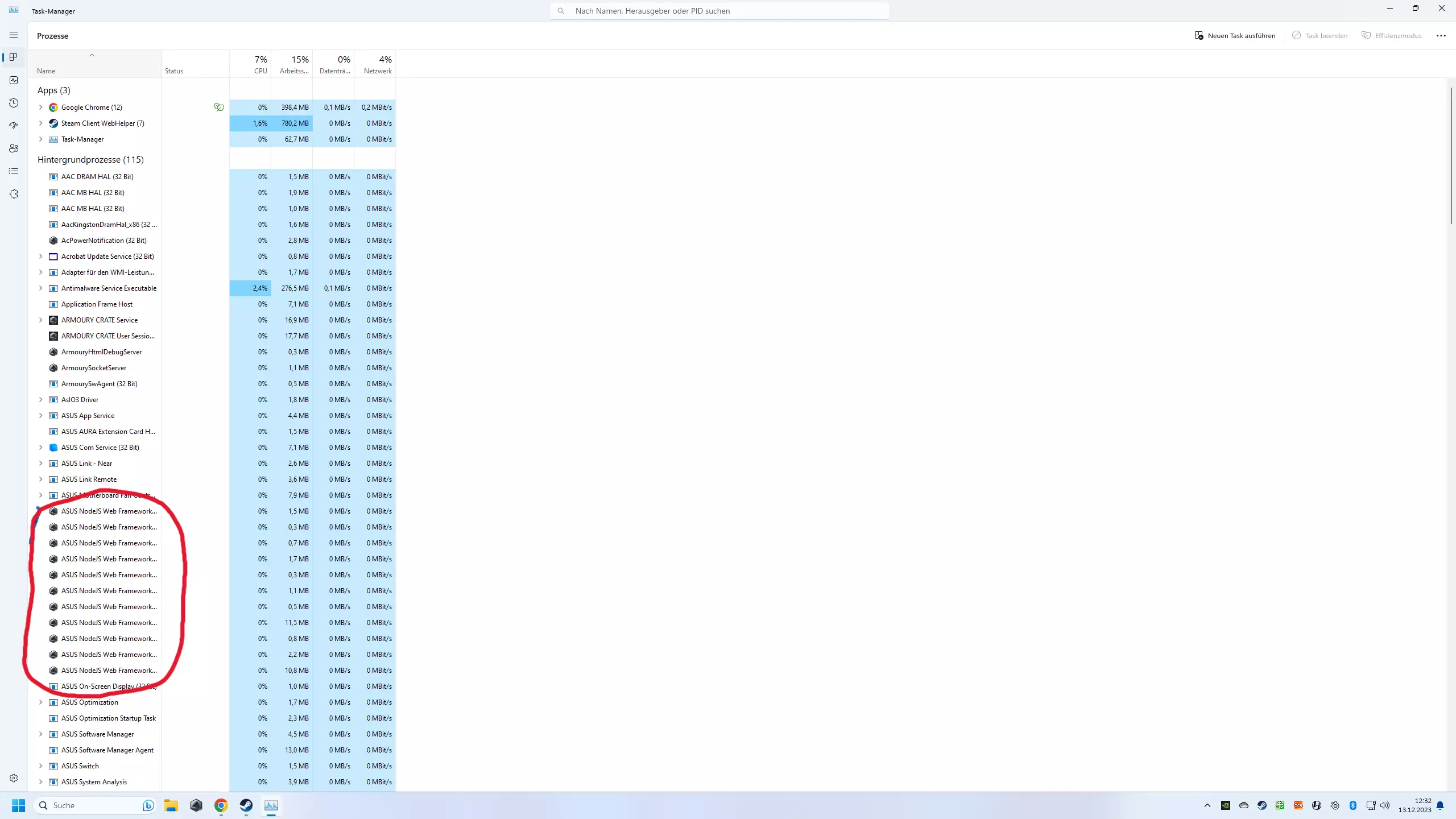
Task: Expand the ARMOURY CRATE Service entry
Action: [x=40, y=320]
